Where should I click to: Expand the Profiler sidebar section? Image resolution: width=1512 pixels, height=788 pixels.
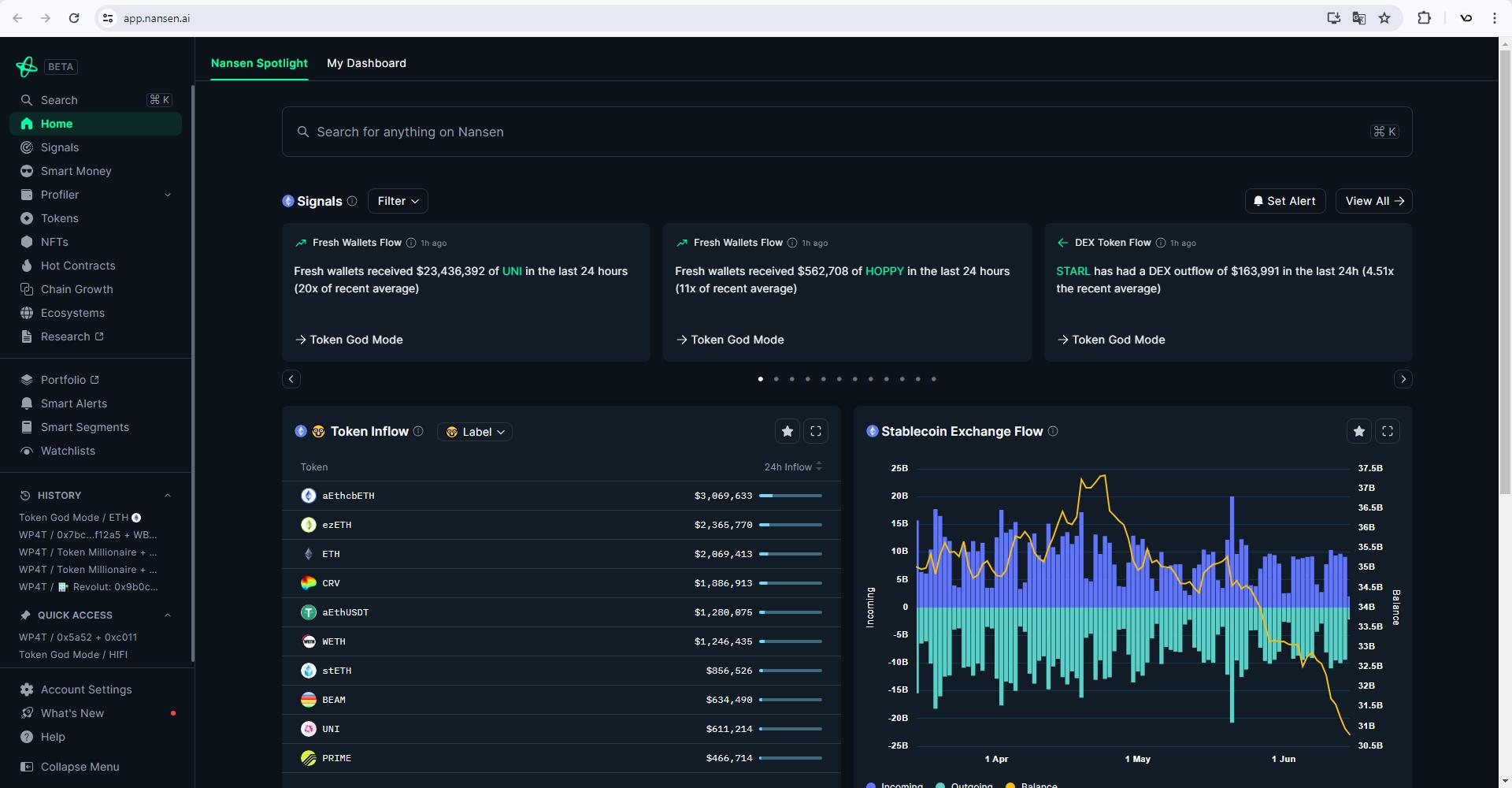point(168,195)
